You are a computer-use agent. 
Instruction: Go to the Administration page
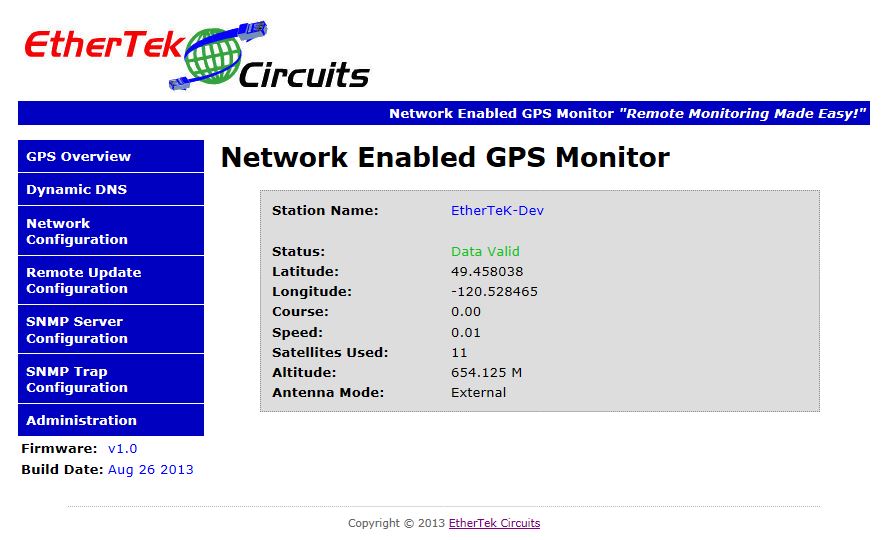tap(111, 420)
